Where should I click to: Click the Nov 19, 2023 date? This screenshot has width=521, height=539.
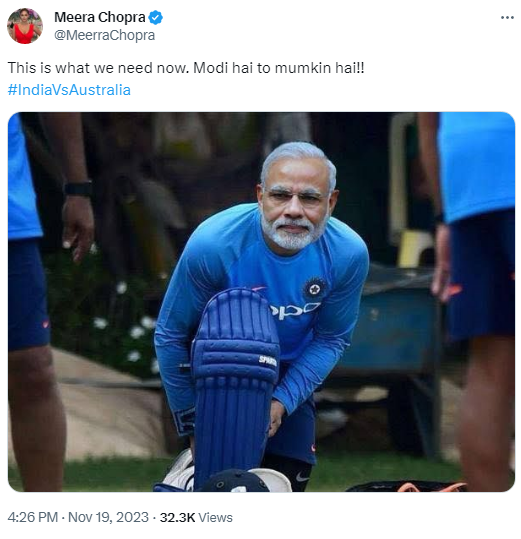tap(108, 517)
